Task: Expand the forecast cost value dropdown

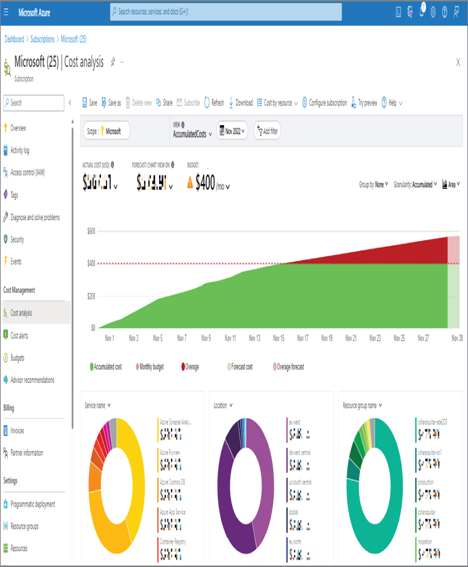Action: 171,187
